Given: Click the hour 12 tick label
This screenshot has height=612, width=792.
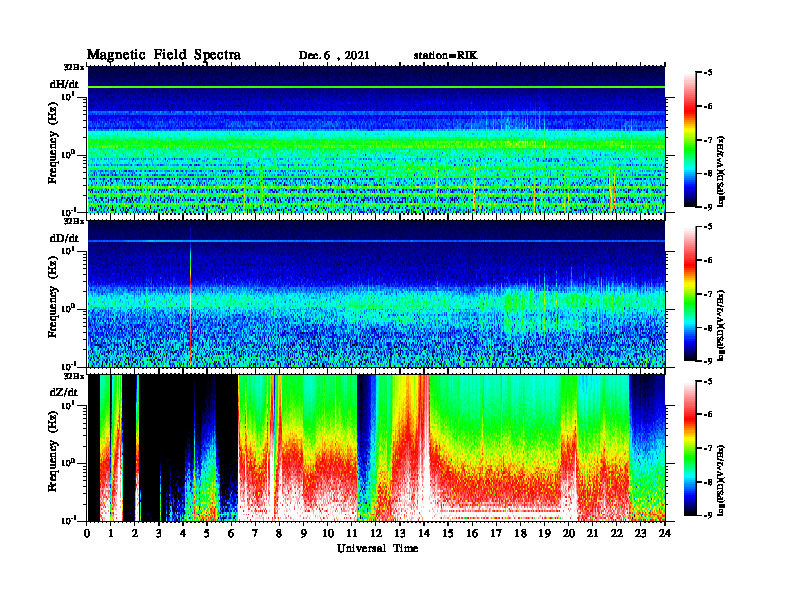Looking at the screenshot, I should pos(376,533).
